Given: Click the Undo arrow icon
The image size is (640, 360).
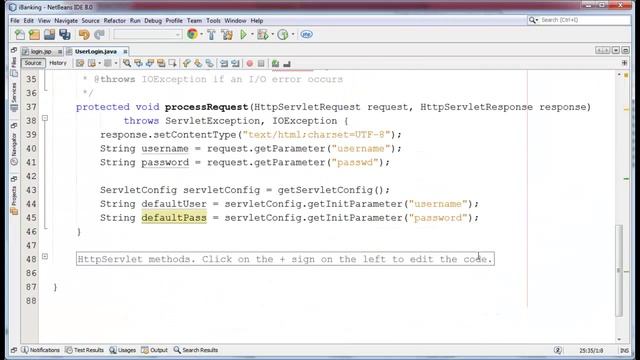Looking at the screenshot, I should (84, 35).
